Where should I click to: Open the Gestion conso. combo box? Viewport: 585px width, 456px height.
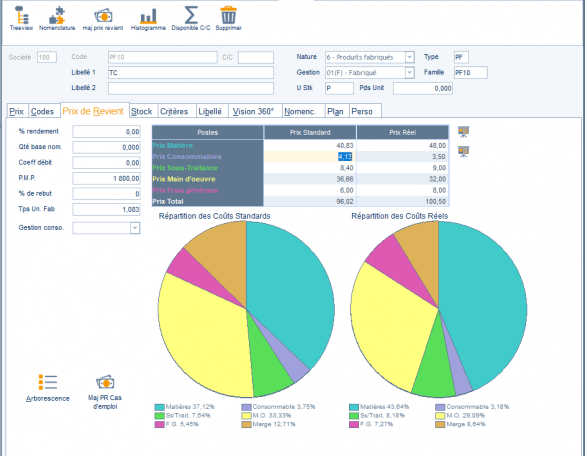pyautogui.click(x=106, y=228)
